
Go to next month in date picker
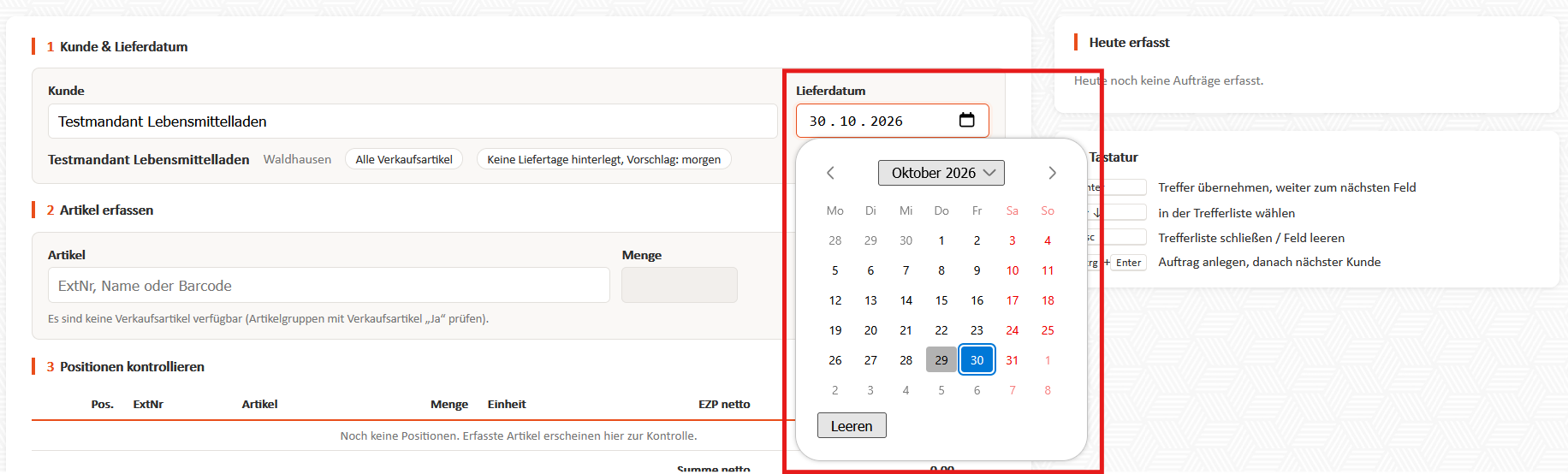[1052, 173]
